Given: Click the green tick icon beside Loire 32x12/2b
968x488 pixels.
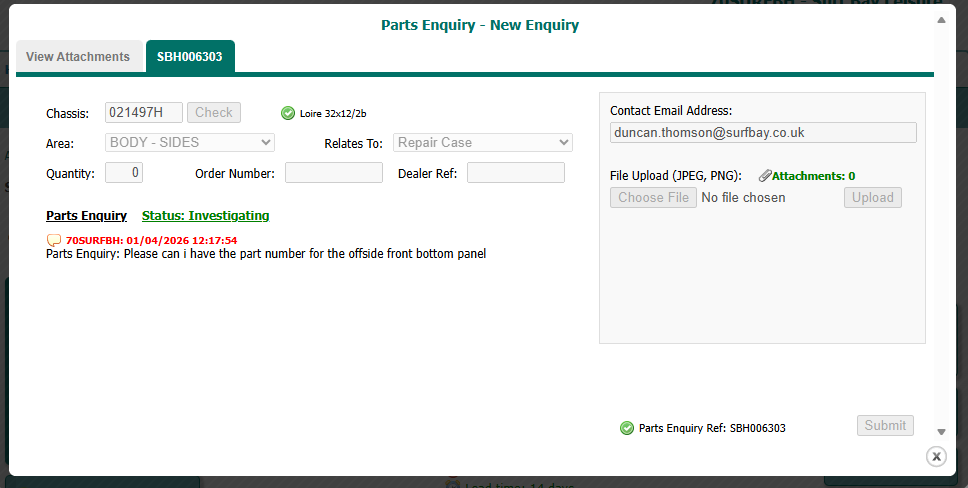Looking at the screenshot, I should coord(288,113).
